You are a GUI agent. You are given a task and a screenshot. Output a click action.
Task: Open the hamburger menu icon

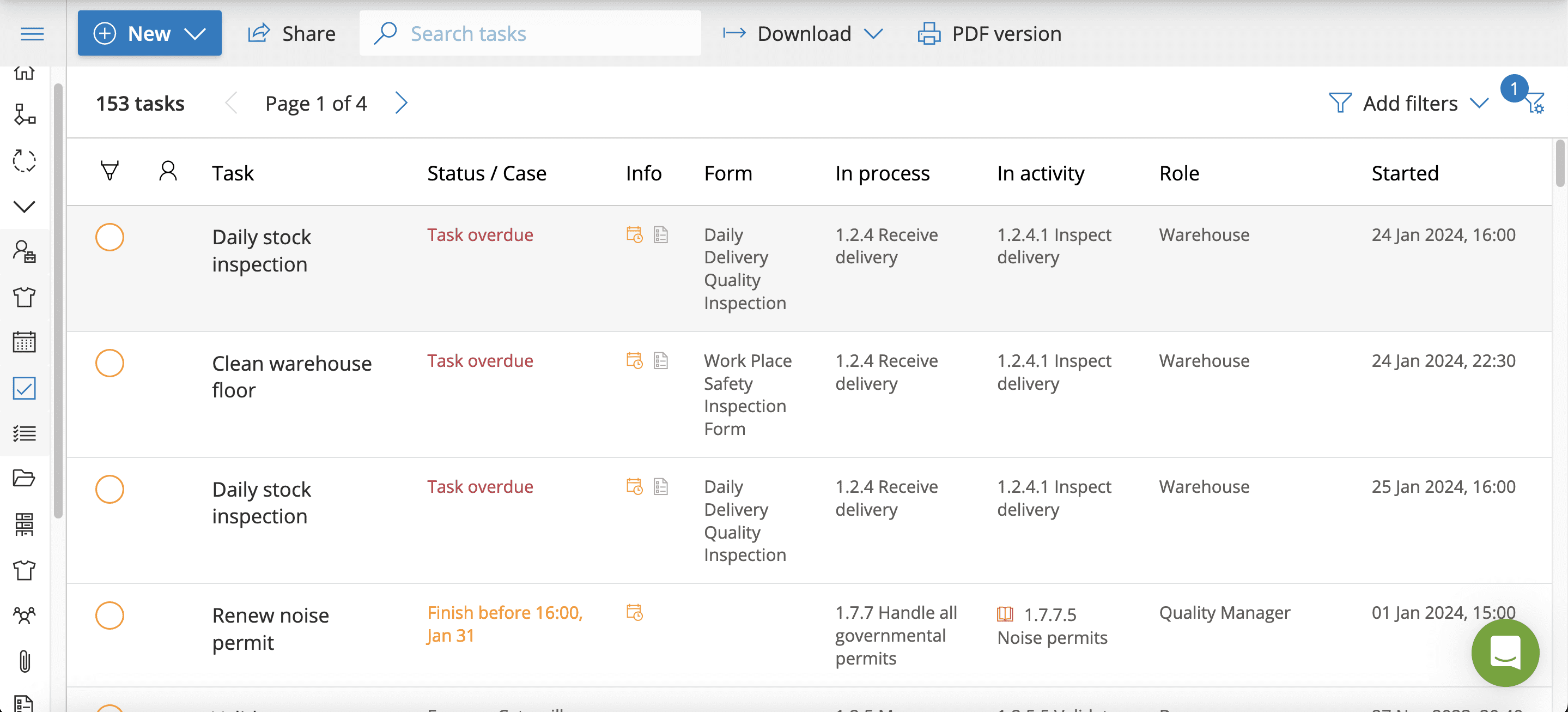click(x=32, y=33)
